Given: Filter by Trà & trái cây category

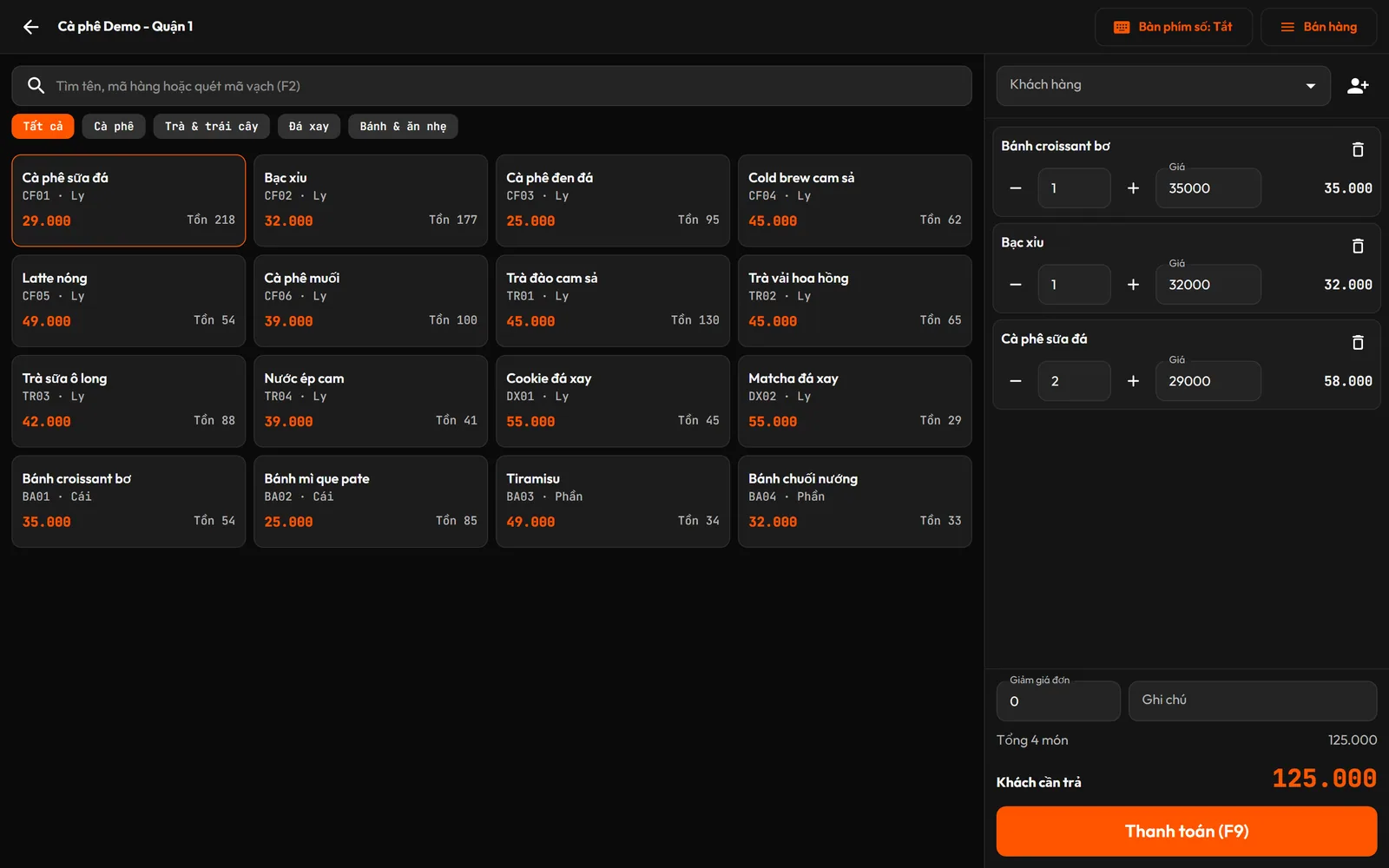Looking at the screenshot, I should coord(212,127).
